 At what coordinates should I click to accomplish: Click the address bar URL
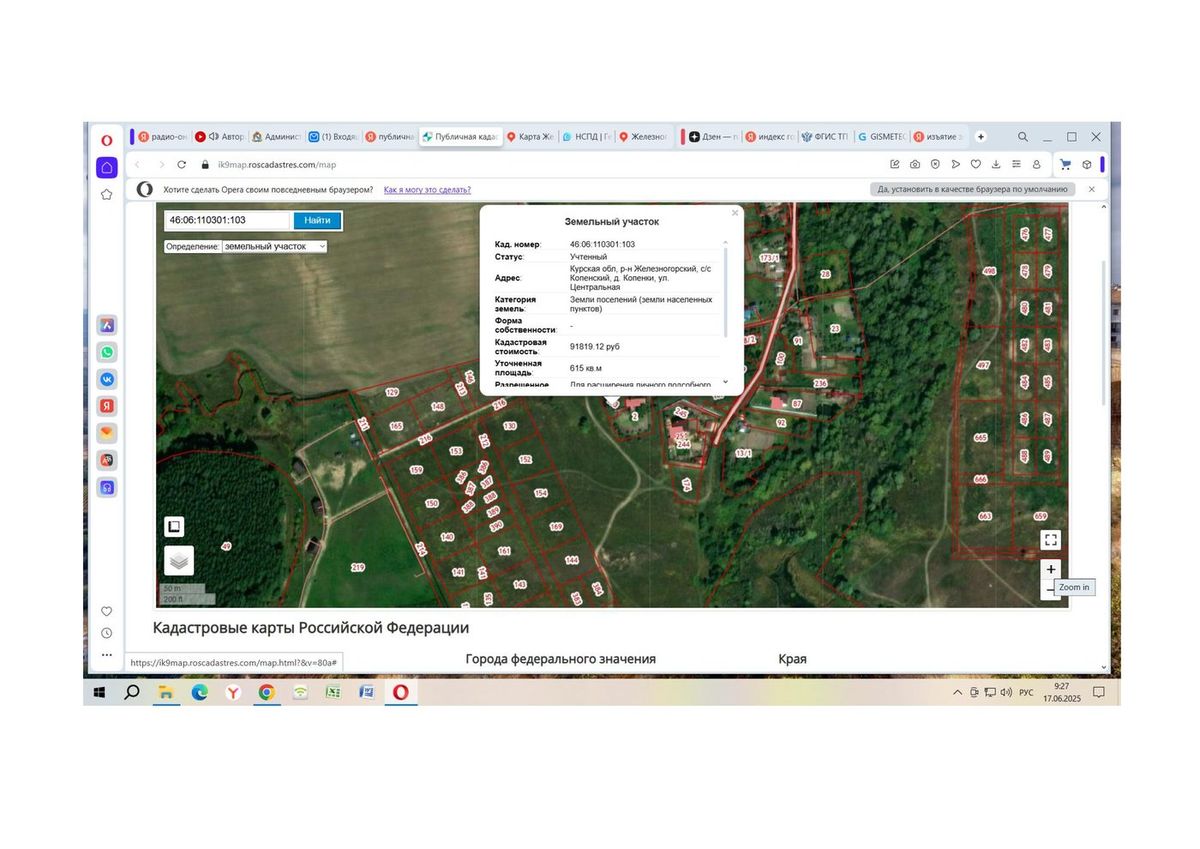tap(277, 165)
